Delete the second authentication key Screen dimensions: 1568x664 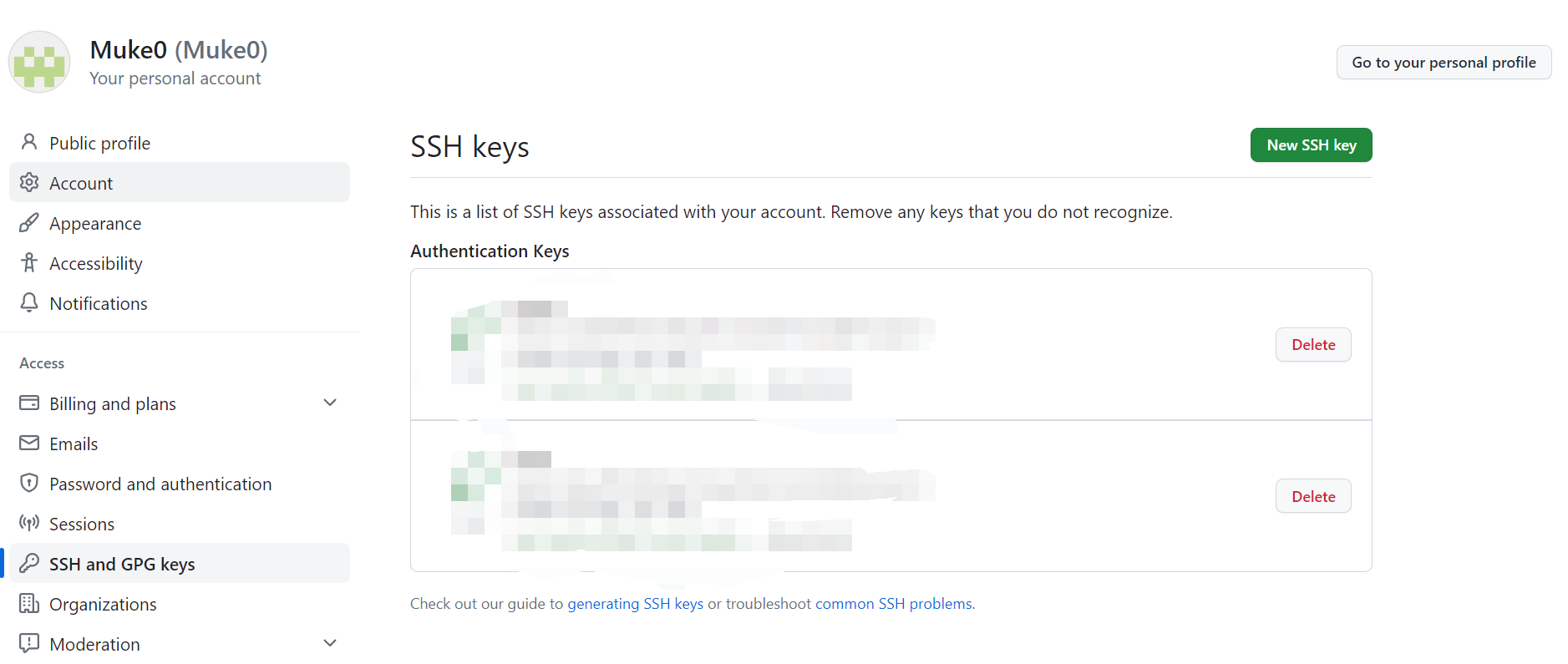[1313, 497]
